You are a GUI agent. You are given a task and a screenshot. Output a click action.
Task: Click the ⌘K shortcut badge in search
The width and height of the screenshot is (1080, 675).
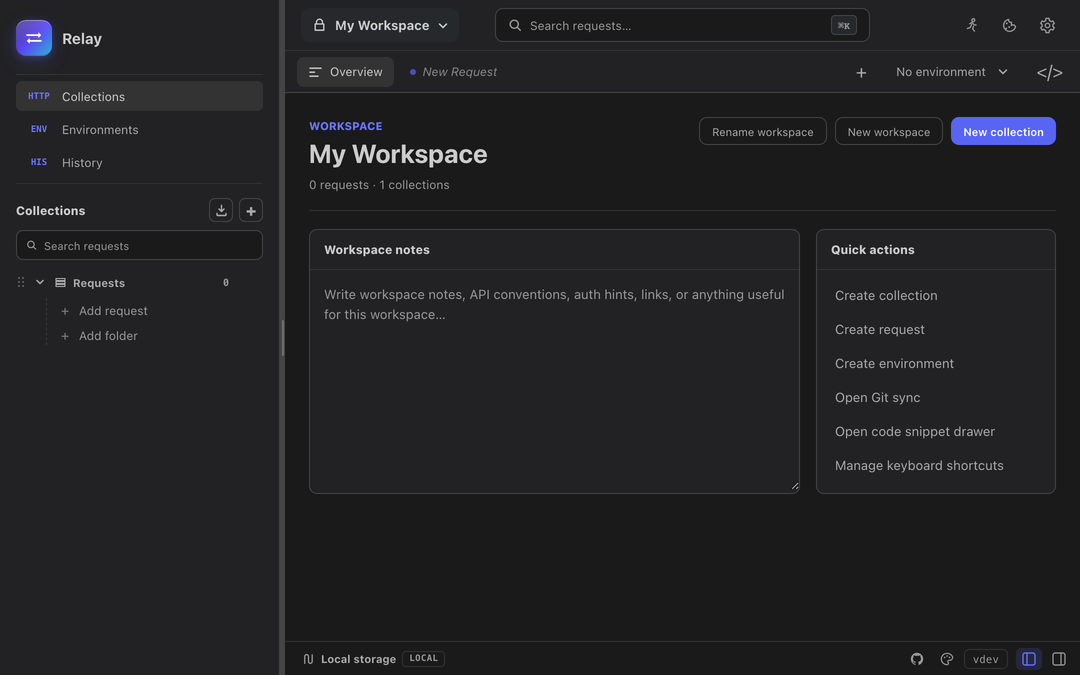[x=844, y=25]
